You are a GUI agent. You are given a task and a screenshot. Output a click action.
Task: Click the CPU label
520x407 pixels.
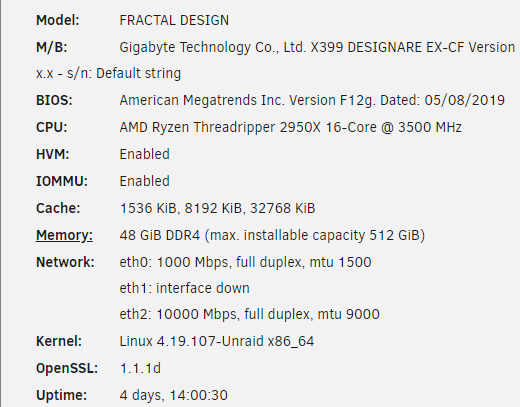click(52, 127)
